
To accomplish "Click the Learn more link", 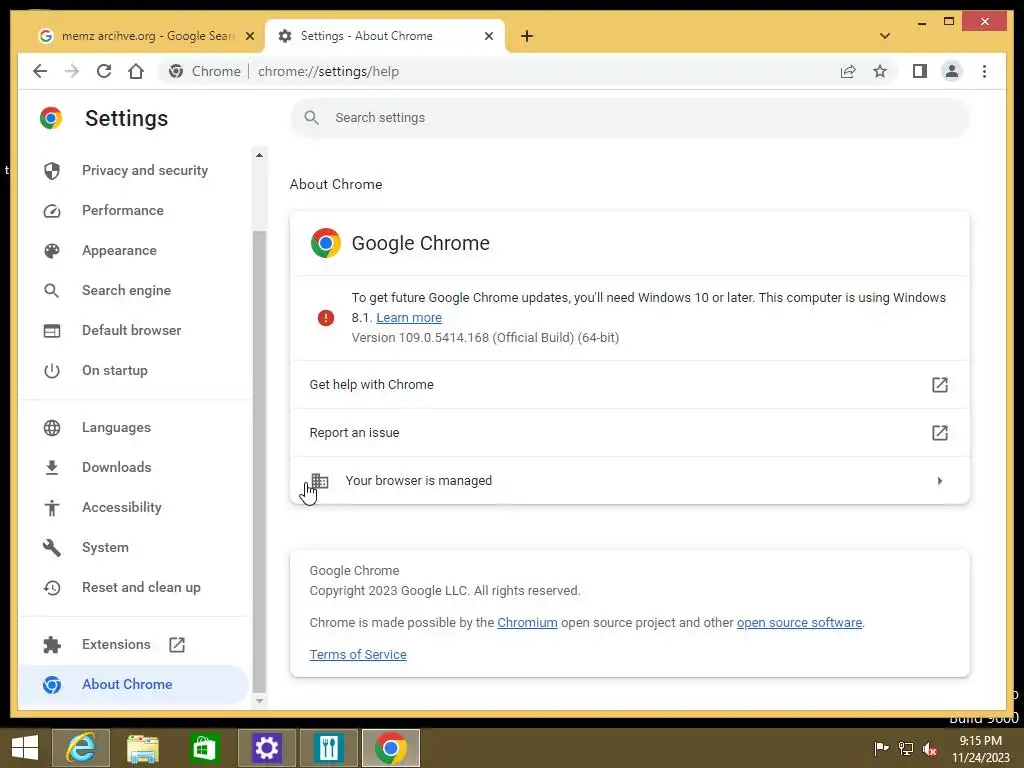I will [x=409, y=317].
